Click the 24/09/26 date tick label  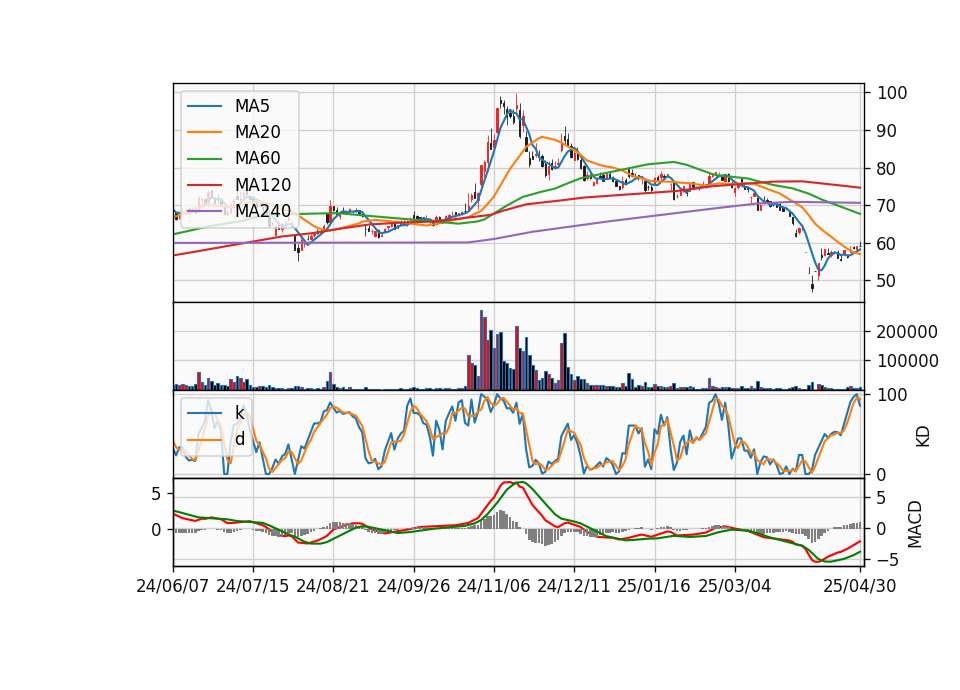[x=413, y=586]
